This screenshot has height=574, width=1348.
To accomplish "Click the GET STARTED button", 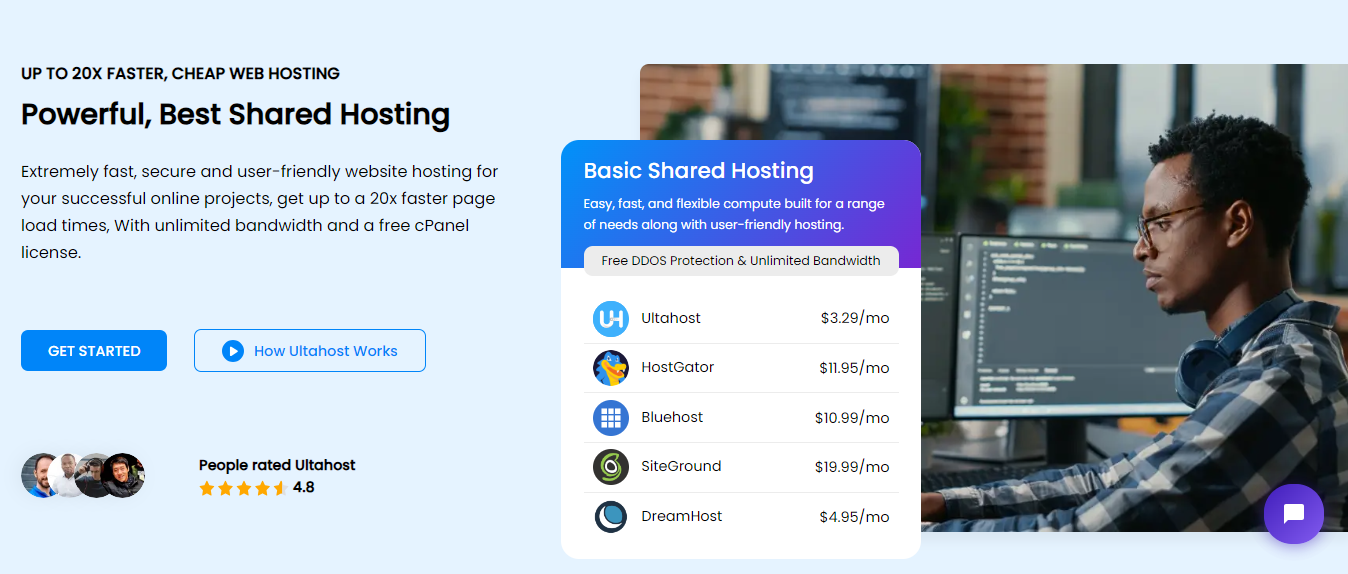I will (94, 351).
